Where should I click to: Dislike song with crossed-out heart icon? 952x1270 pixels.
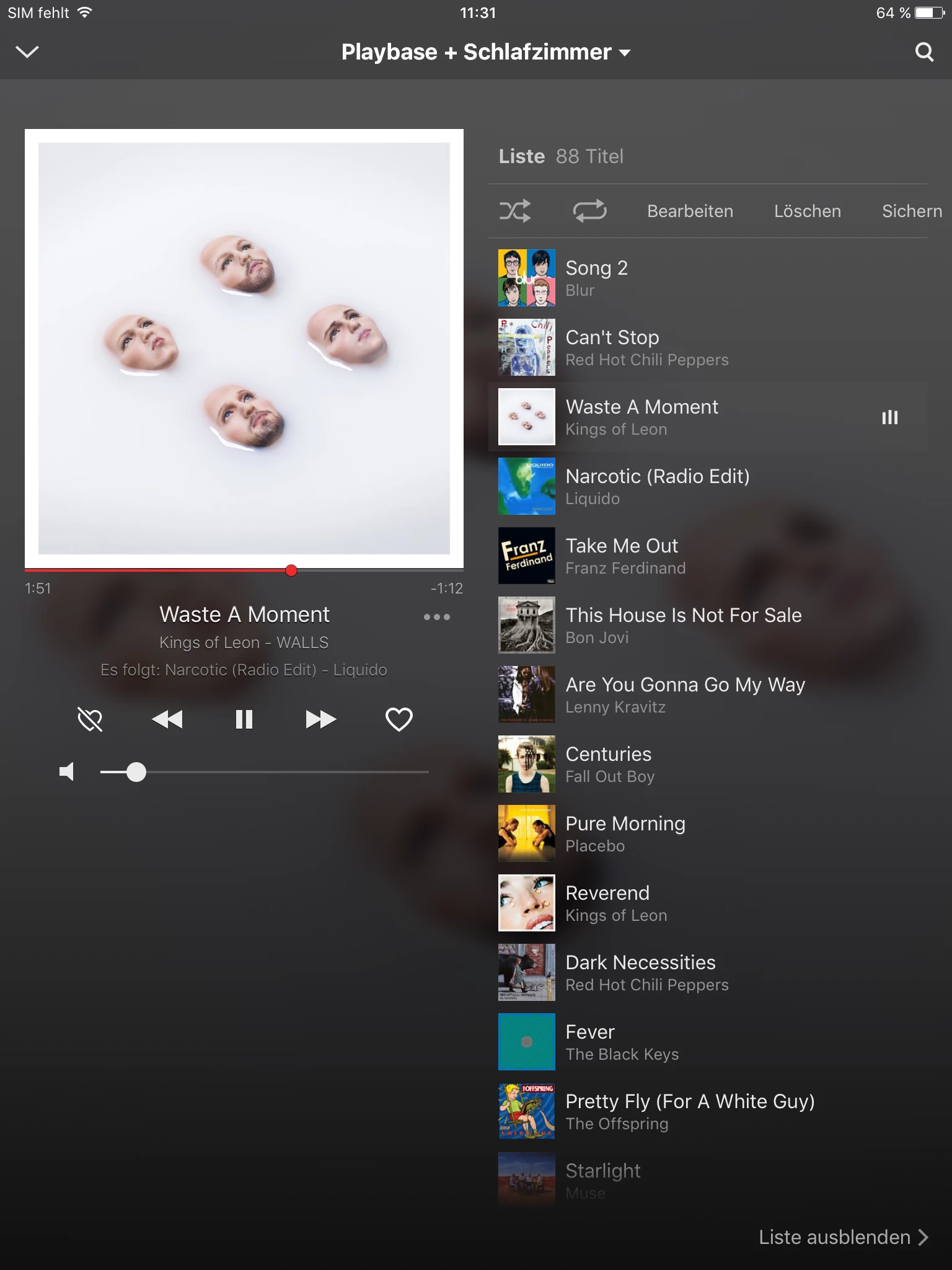pos(90,719)
